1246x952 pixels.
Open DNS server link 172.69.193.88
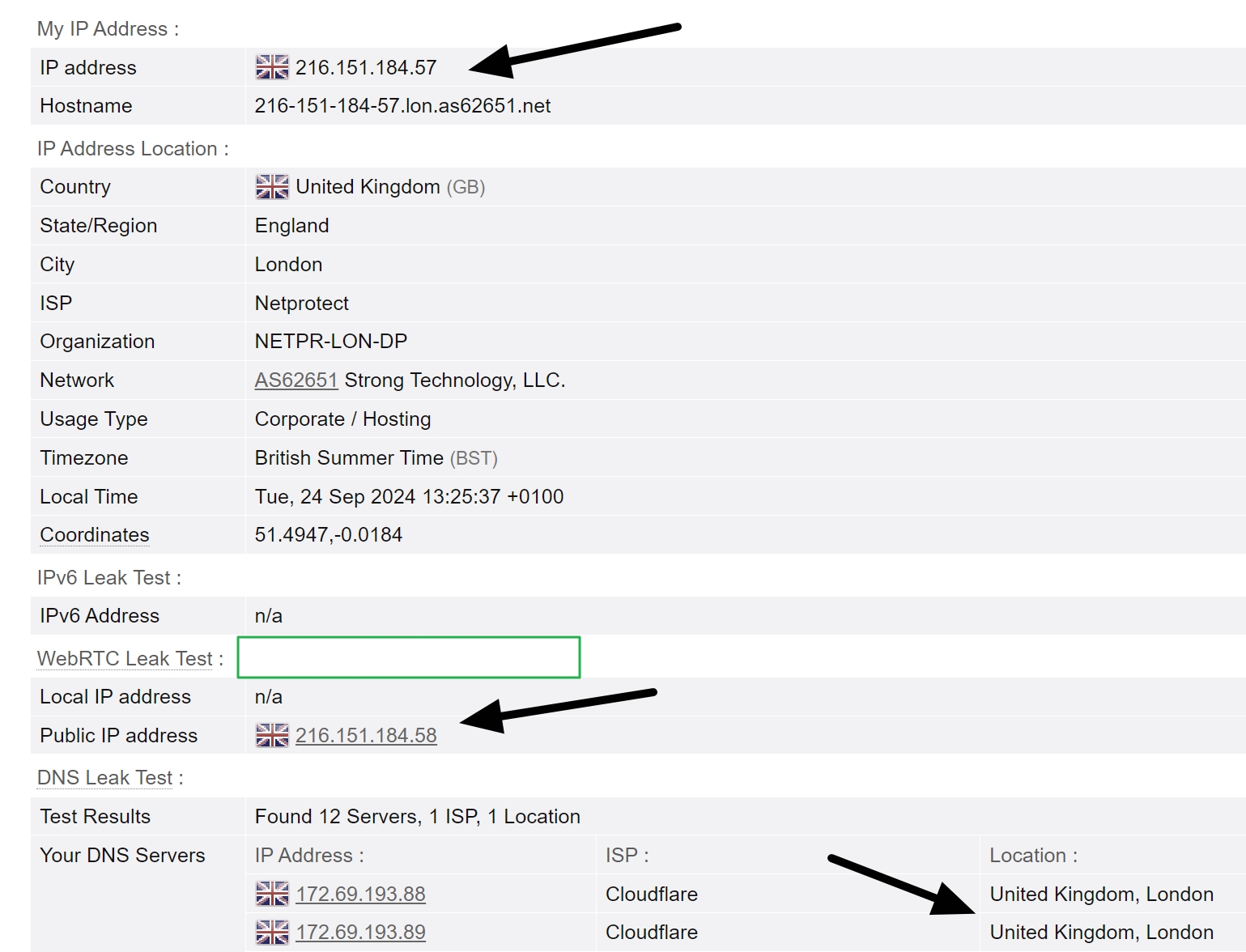tap(360, 894)
